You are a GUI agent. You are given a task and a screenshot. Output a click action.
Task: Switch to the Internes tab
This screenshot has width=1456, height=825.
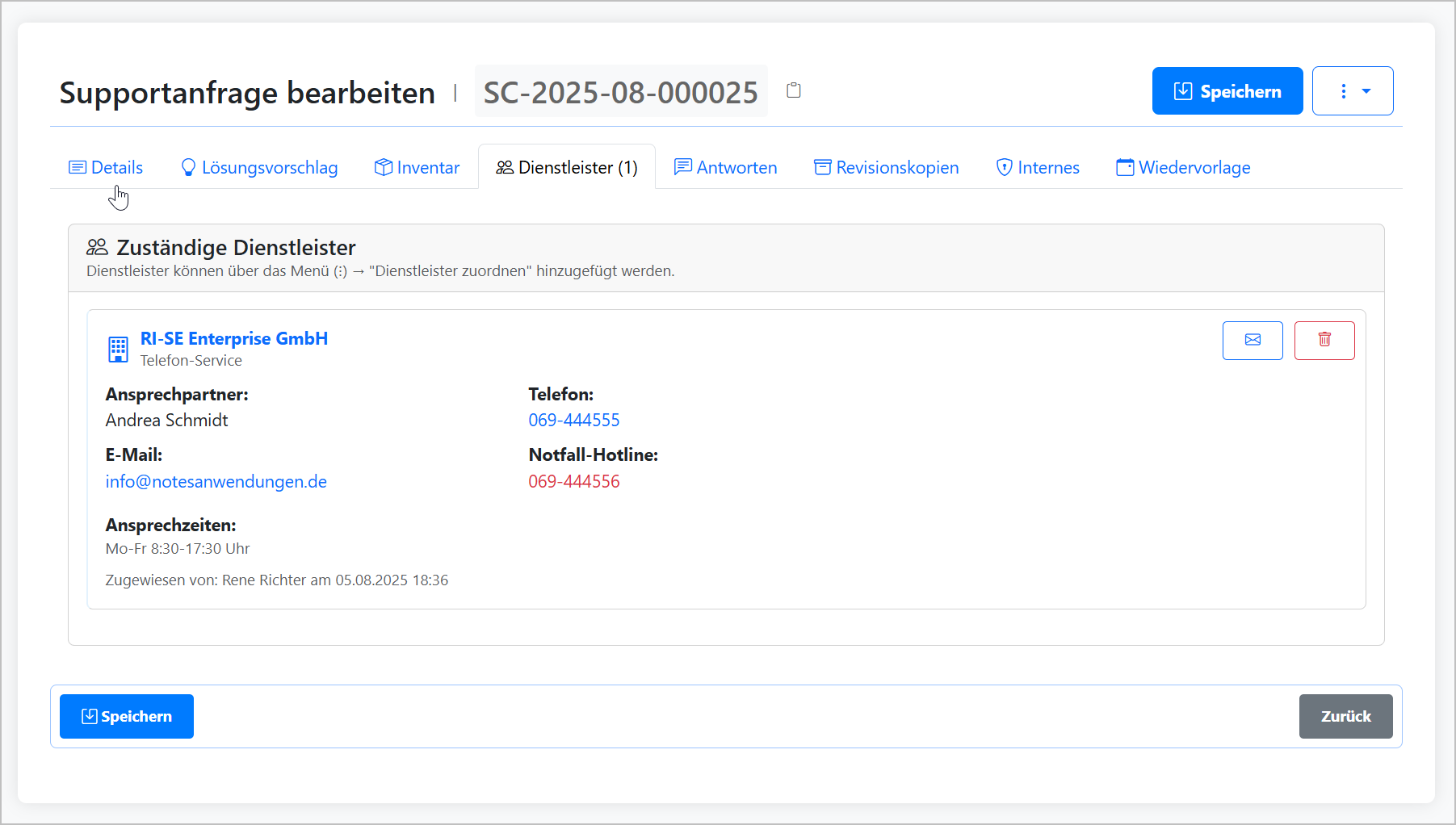(1038, 167)
